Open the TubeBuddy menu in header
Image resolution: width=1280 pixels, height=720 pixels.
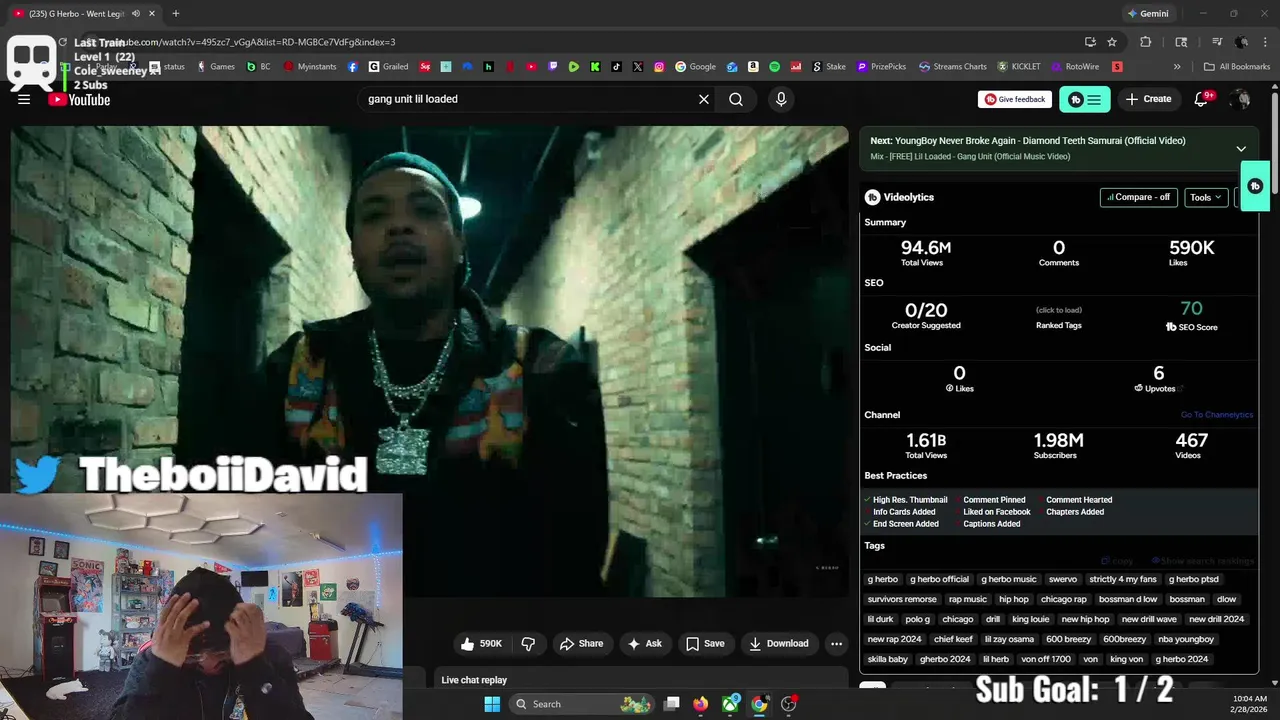tap(1085, 99)
